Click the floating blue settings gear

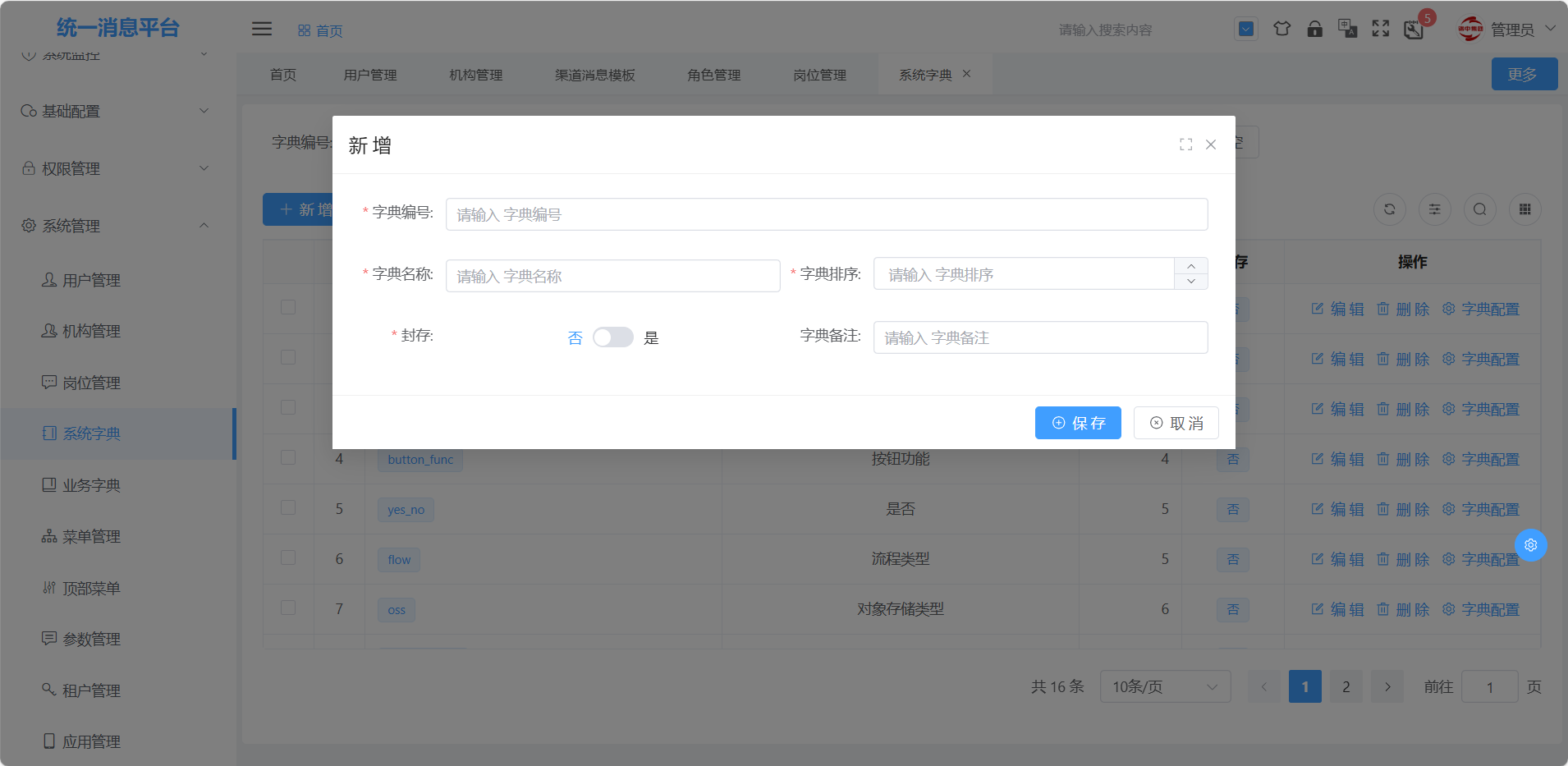click(x=1531, y=545)
